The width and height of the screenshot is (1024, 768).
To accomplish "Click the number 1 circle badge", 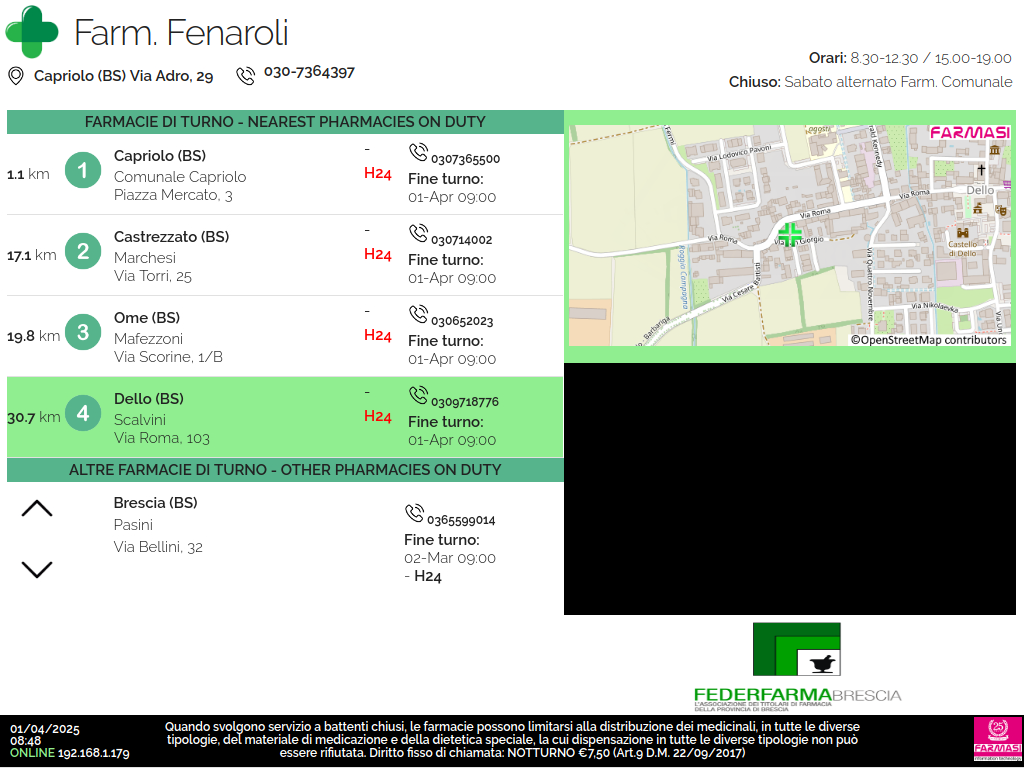I will [x=83, y=171].
